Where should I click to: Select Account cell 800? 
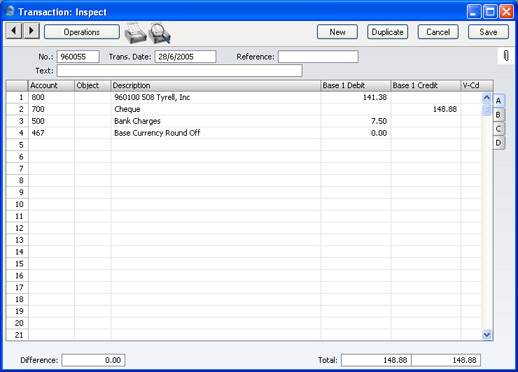coord(51,97)
